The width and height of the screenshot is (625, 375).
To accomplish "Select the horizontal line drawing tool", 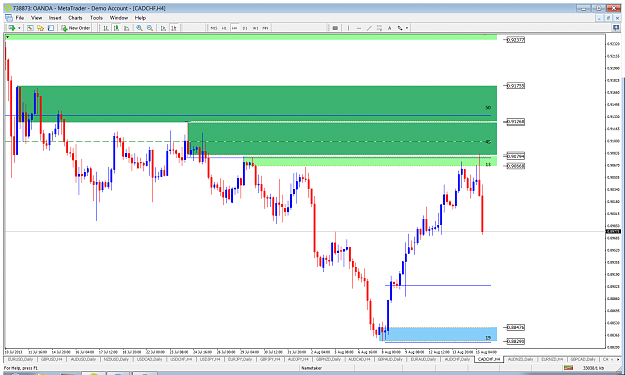I will (x=359, y=28).
